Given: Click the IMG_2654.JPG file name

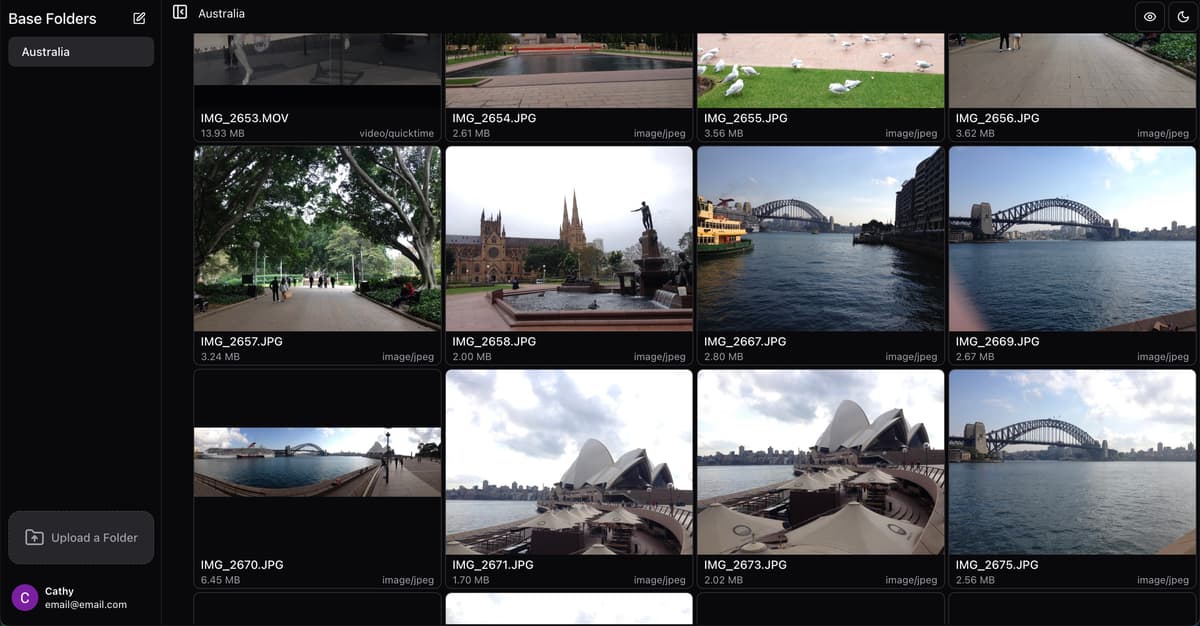Looking at the screenshot, I should coord(494,118).
